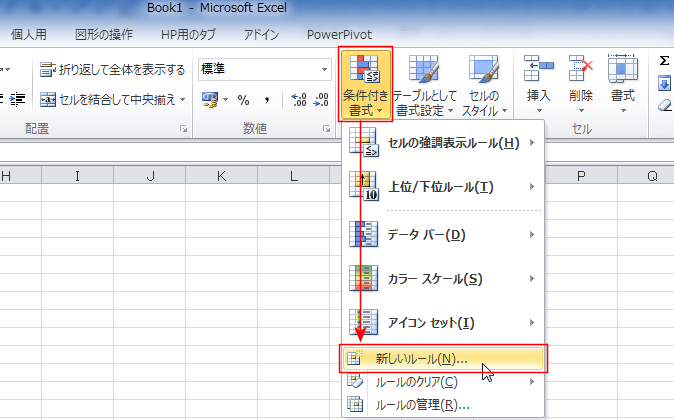
Task: Select column P header
Action: [581, 176]
